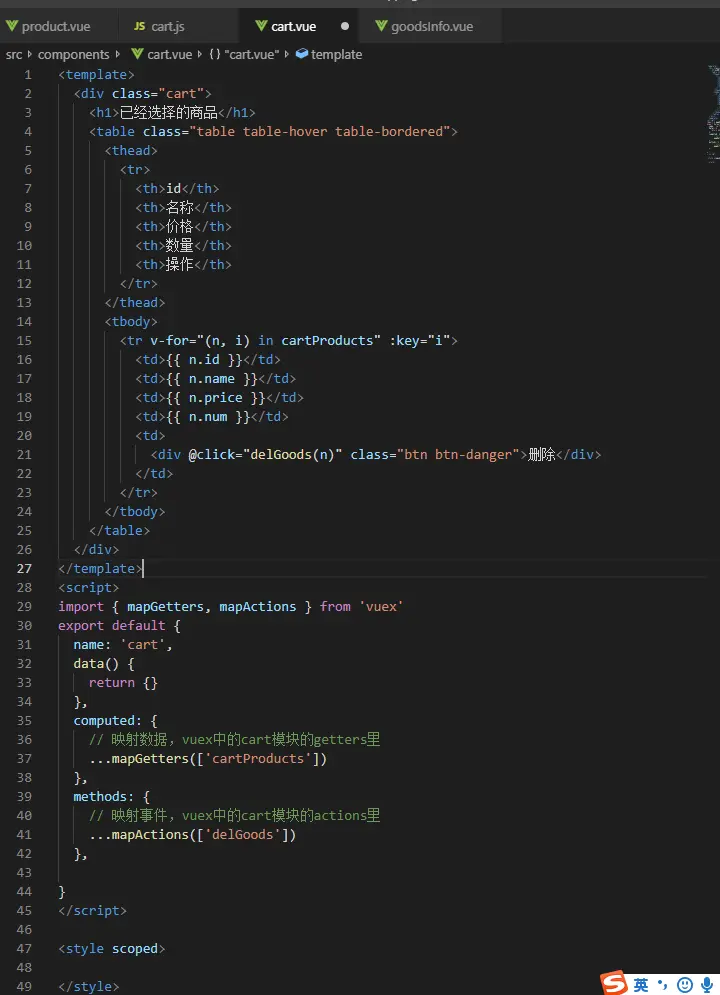Open the "cart.vue" object breadcrumb
This screenshot has width=720, height=995.
pyautogui.click(x=252, y=55)
